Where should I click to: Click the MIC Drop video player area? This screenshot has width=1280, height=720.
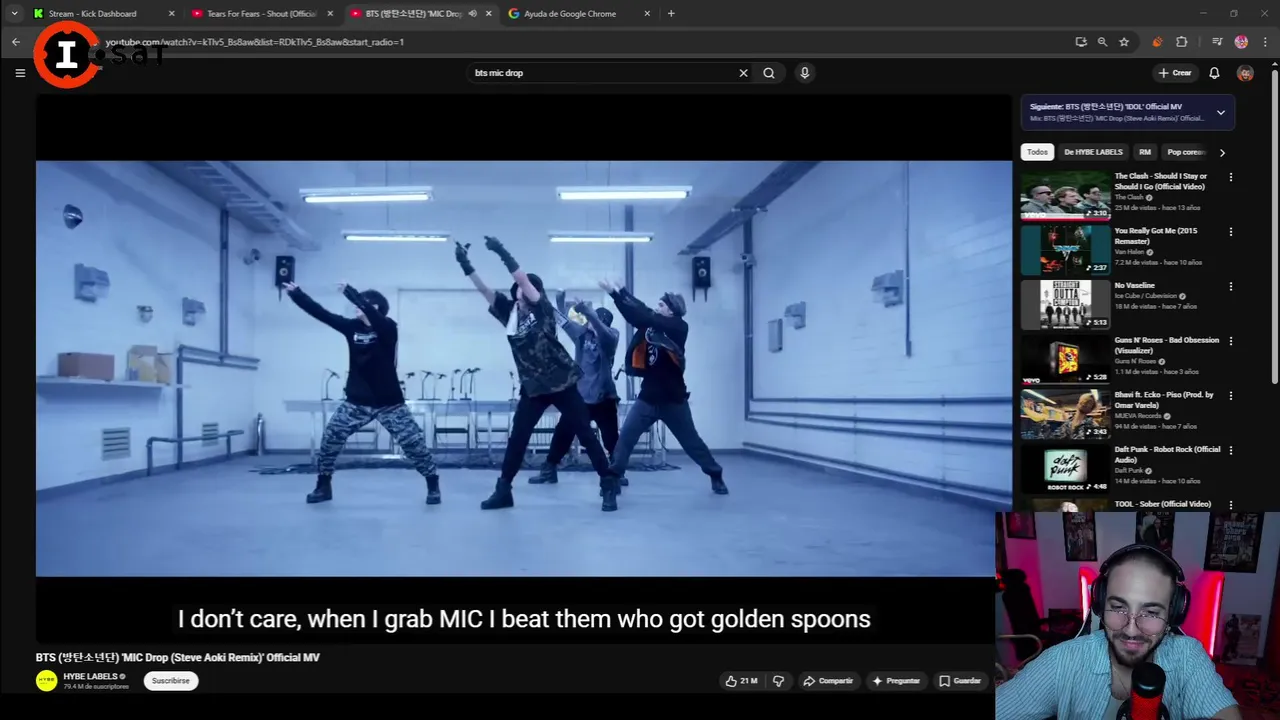[524, 368]
